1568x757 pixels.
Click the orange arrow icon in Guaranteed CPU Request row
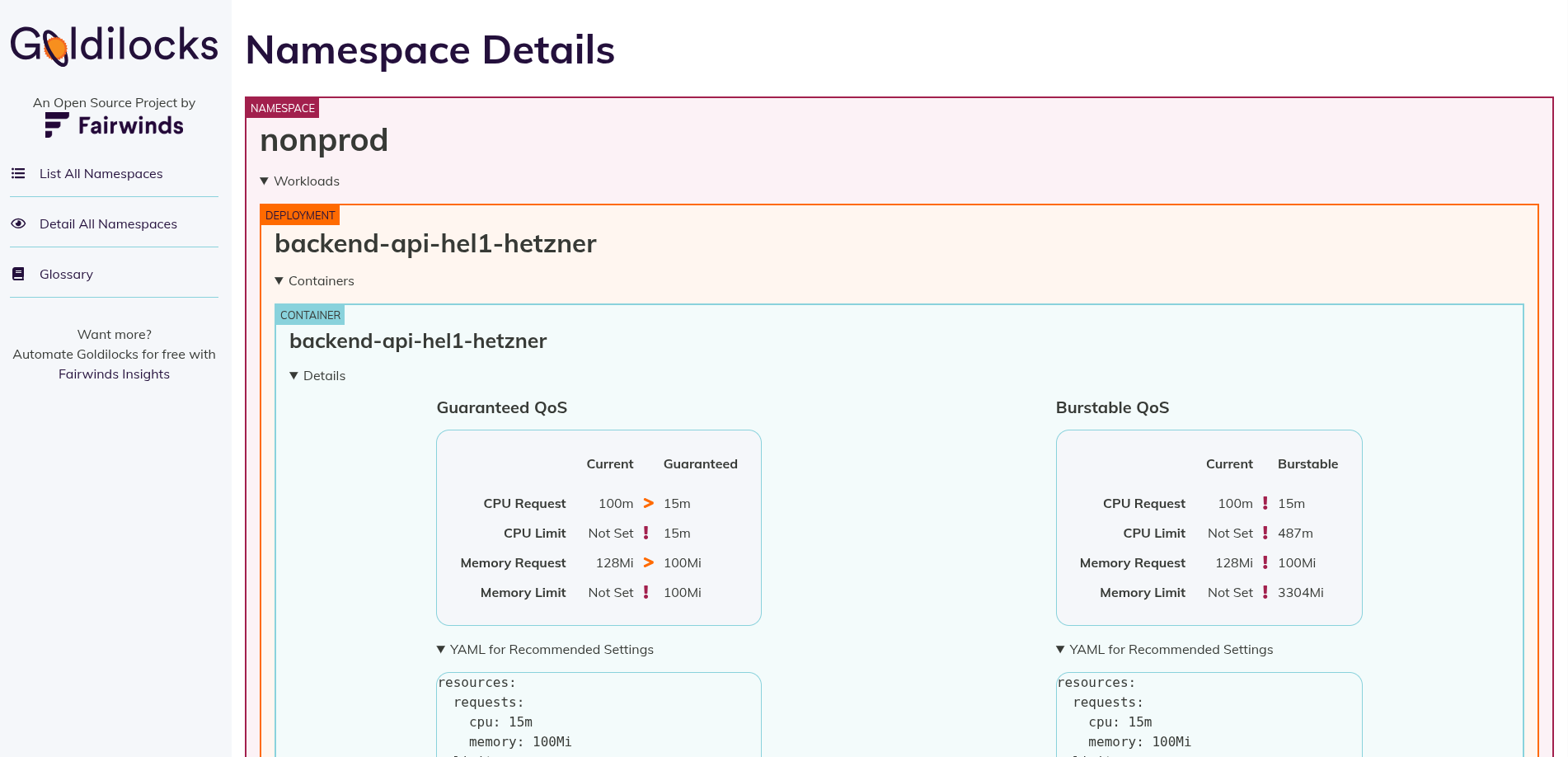click(x=649, y=503)
